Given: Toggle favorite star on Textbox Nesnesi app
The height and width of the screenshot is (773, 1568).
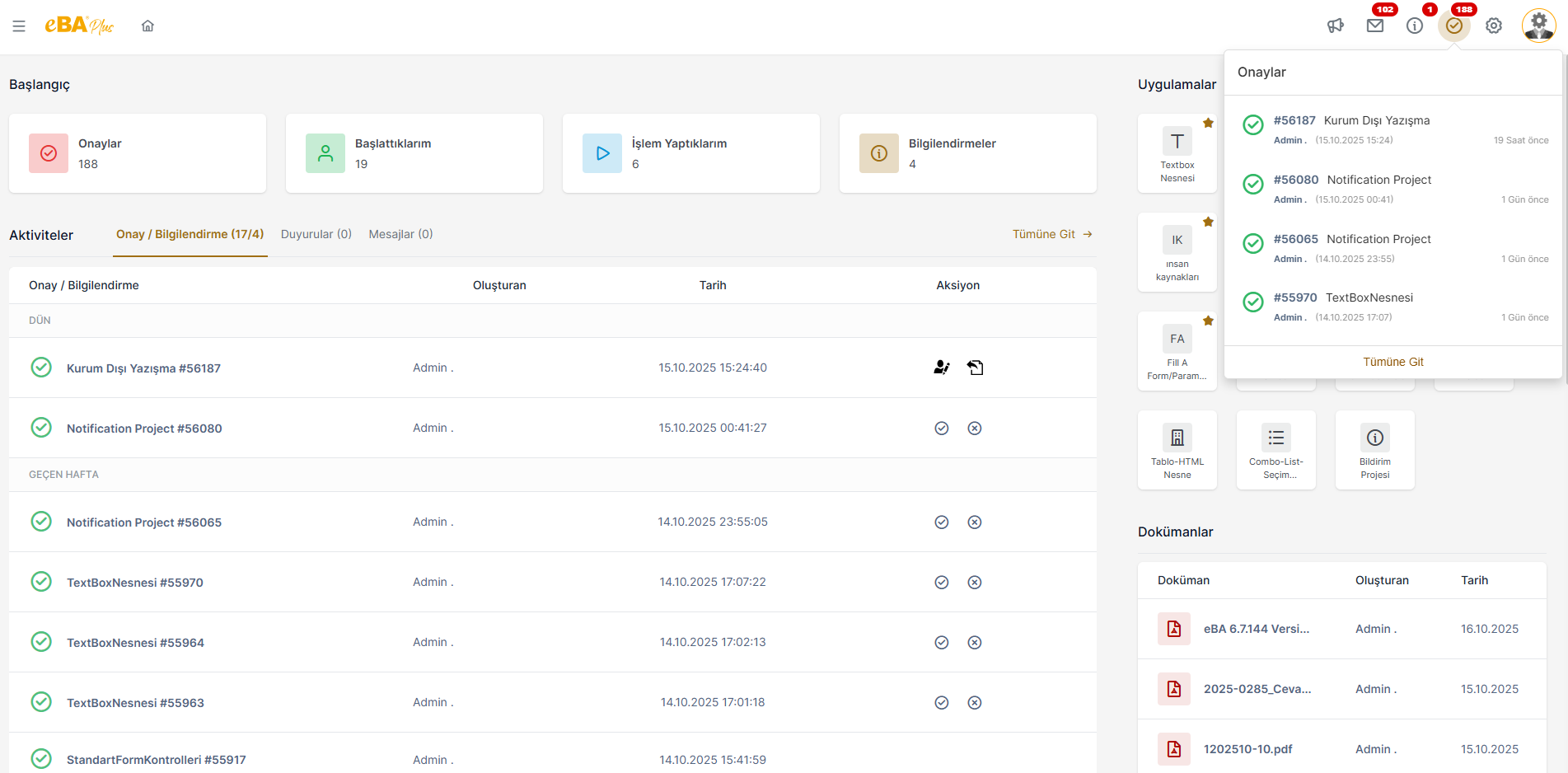Looking at the screenshot, I should [1208, 124].
